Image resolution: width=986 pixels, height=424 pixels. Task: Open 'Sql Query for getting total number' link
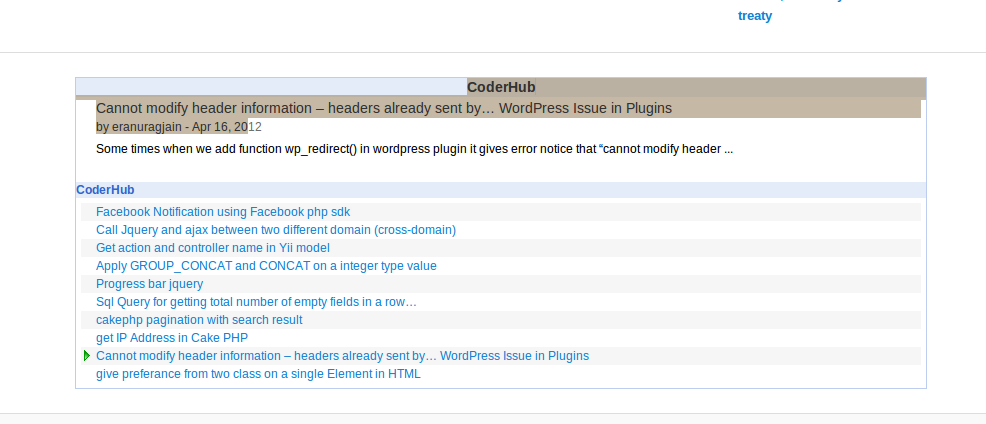pyautogui.click(x=256, y=302)
